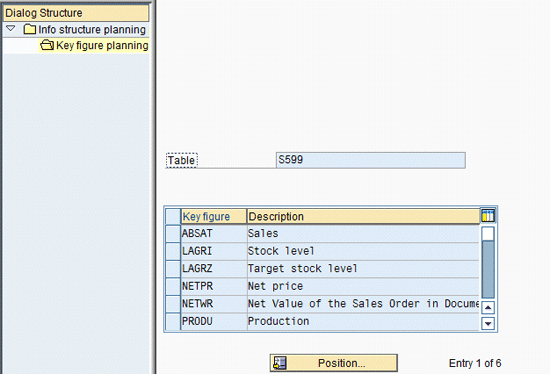Open the table settings column configuration icon
The height and width of the screenshot is (374, 550).
(488, 215)
